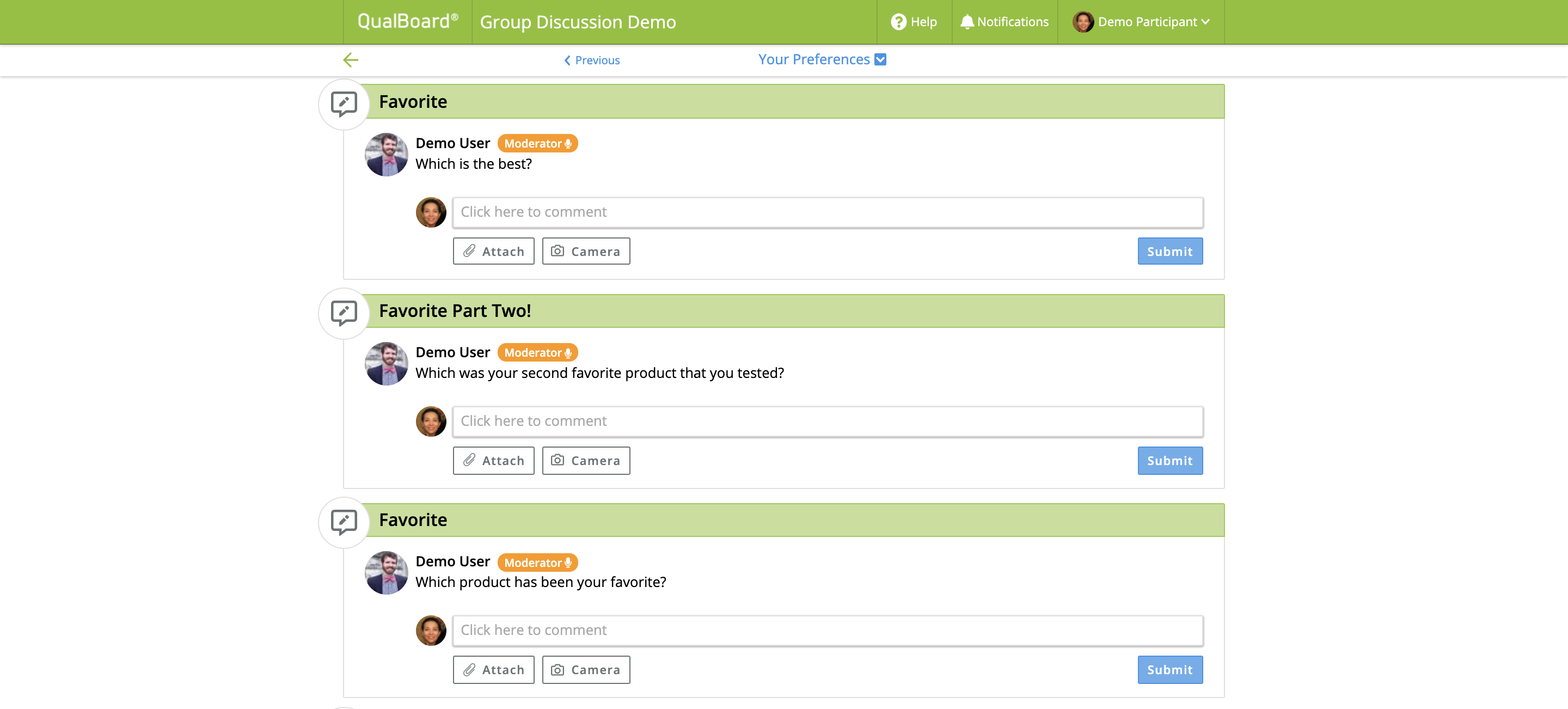Click discussion icon beside Favorite Part Two!
1568x709 pixels.
[344, 313]
